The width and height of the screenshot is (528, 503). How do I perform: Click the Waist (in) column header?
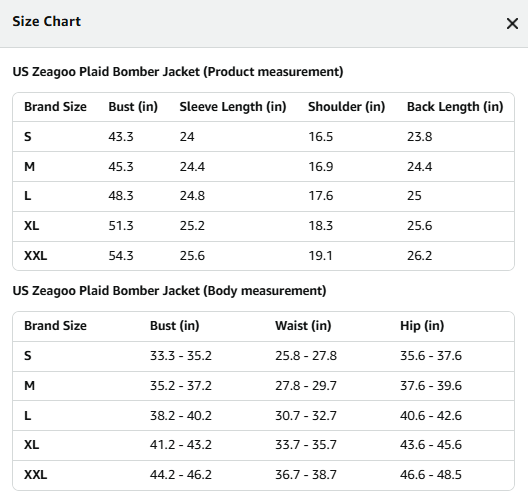303,326
